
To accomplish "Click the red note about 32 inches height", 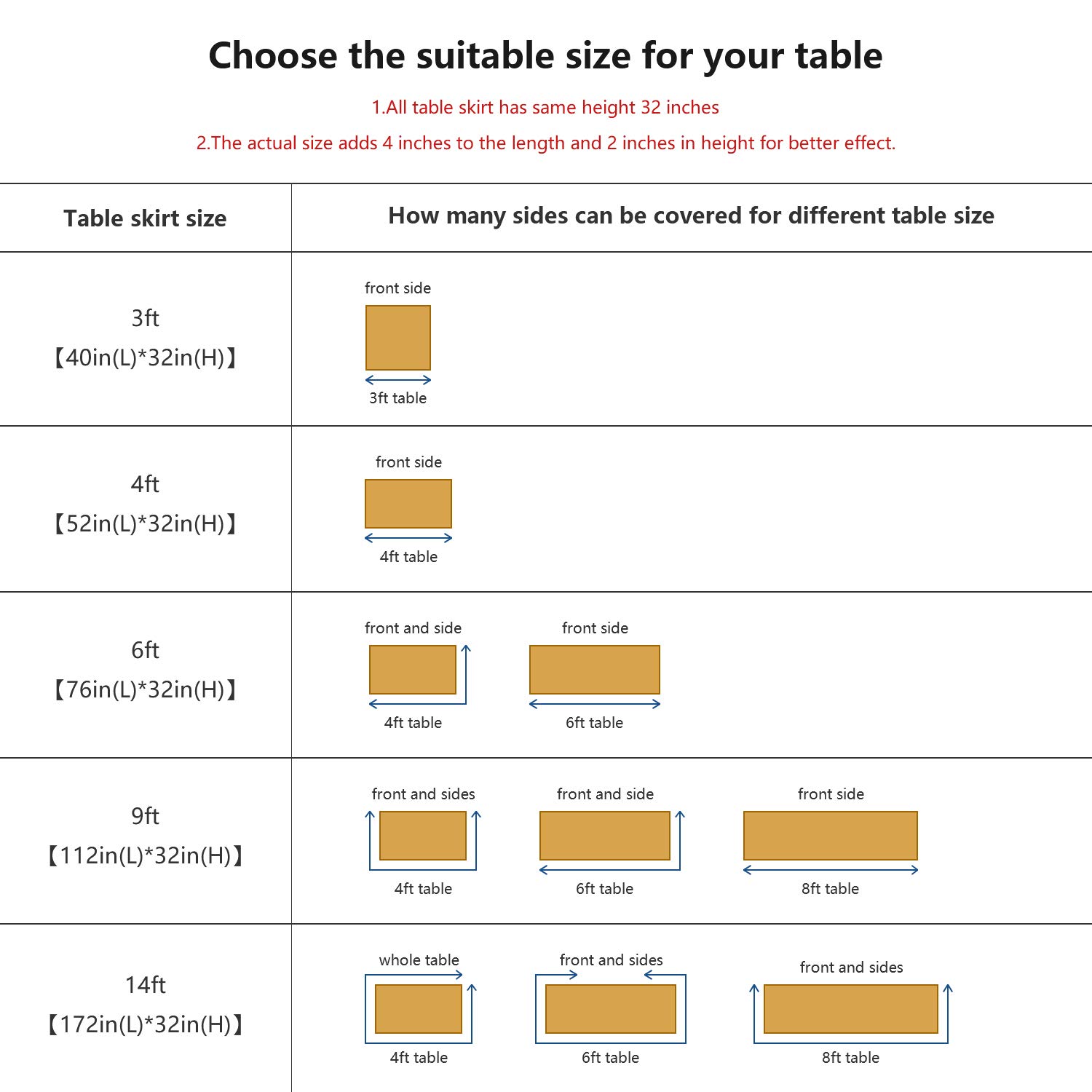I will coord(545,108).
